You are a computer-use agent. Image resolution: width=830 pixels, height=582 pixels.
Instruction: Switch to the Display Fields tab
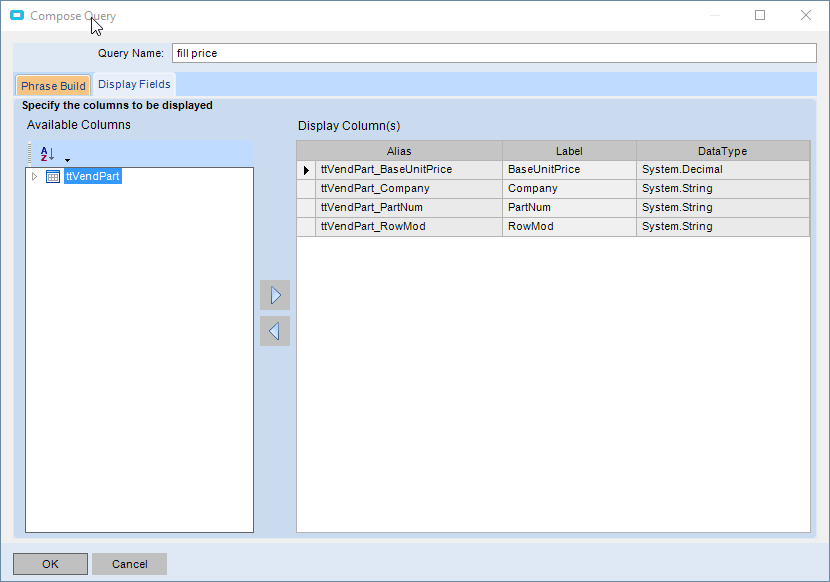134,84
